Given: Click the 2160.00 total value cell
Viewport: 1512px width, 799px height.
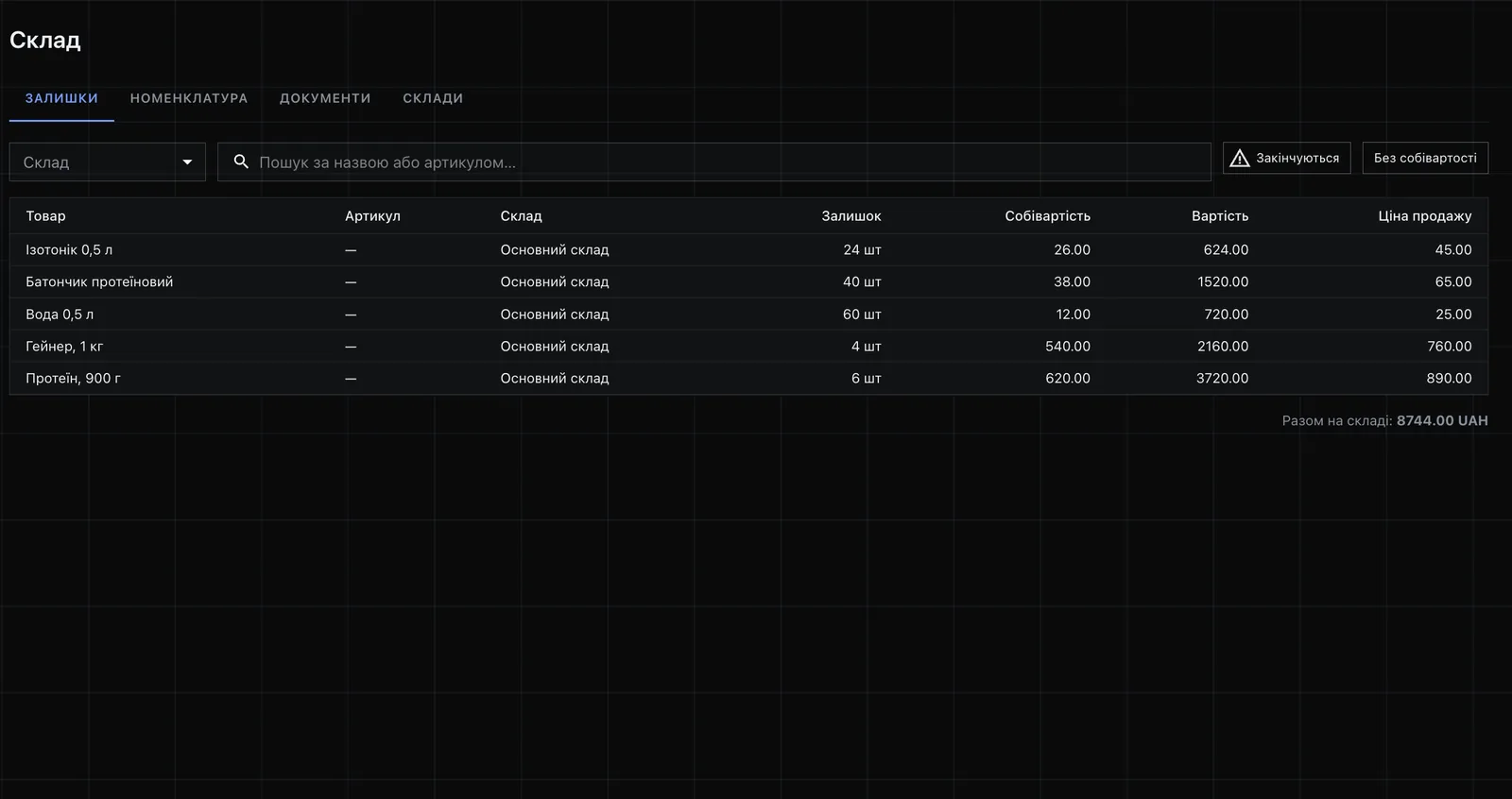Looking at the screenshot, I should [1223, 347].
